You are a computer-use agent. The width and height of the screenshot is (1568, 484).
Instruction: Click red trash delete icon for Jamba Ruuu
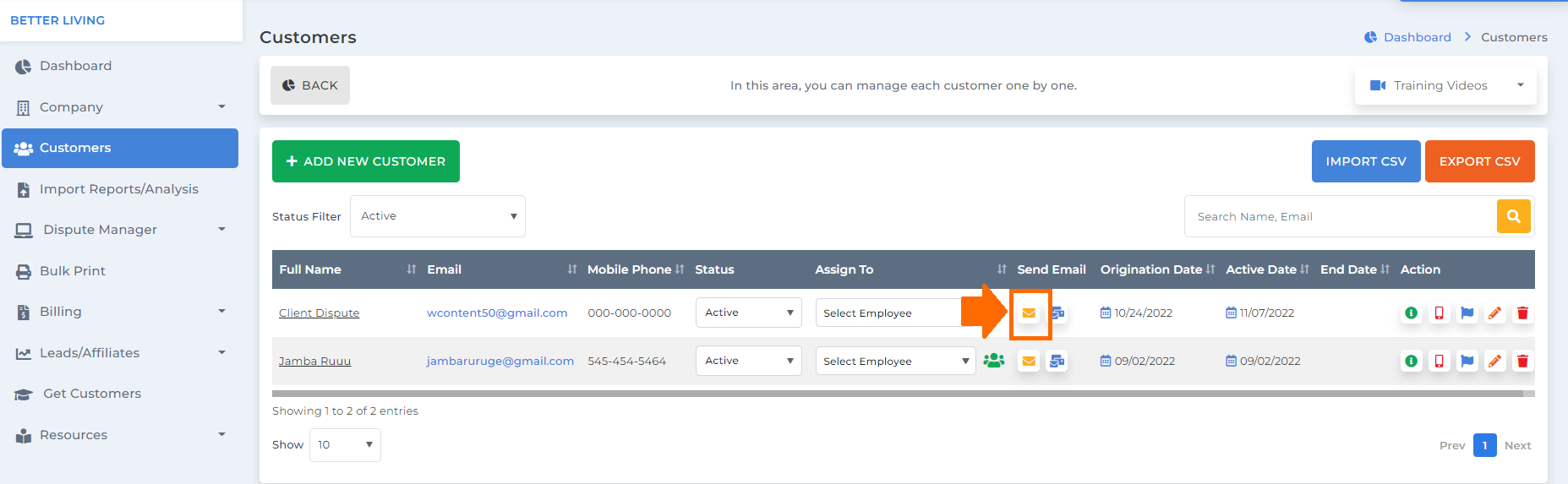pos(1522,362)
